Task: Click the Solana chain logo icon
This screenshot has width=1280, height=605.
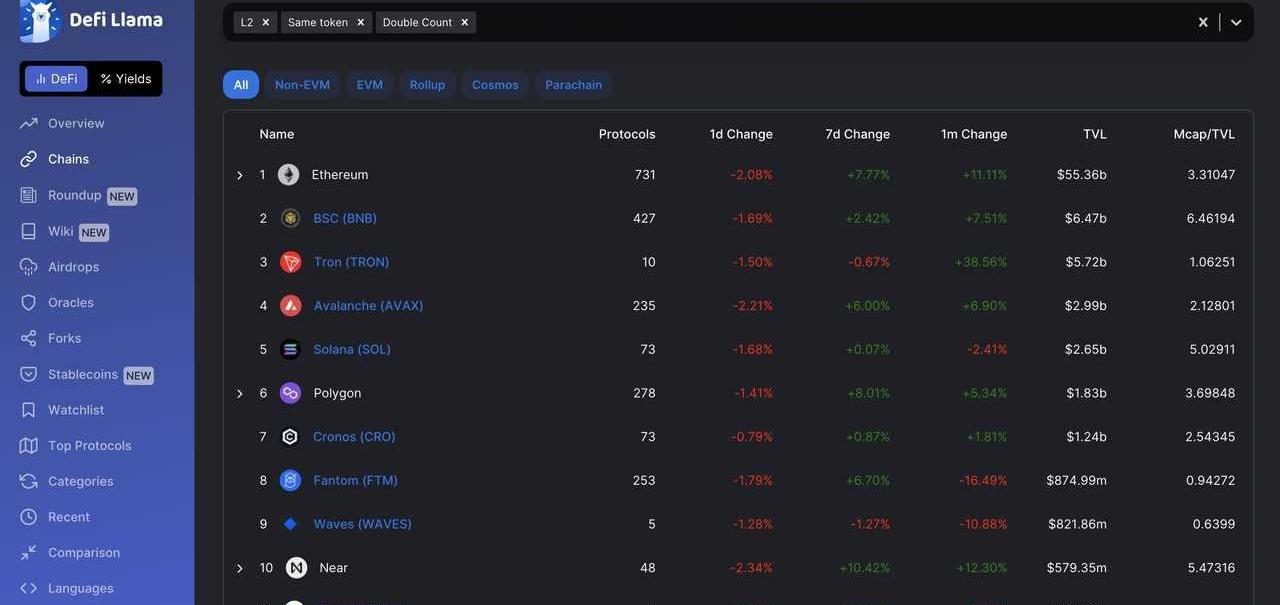Action: pyautogui.click(x=290, y=350)
